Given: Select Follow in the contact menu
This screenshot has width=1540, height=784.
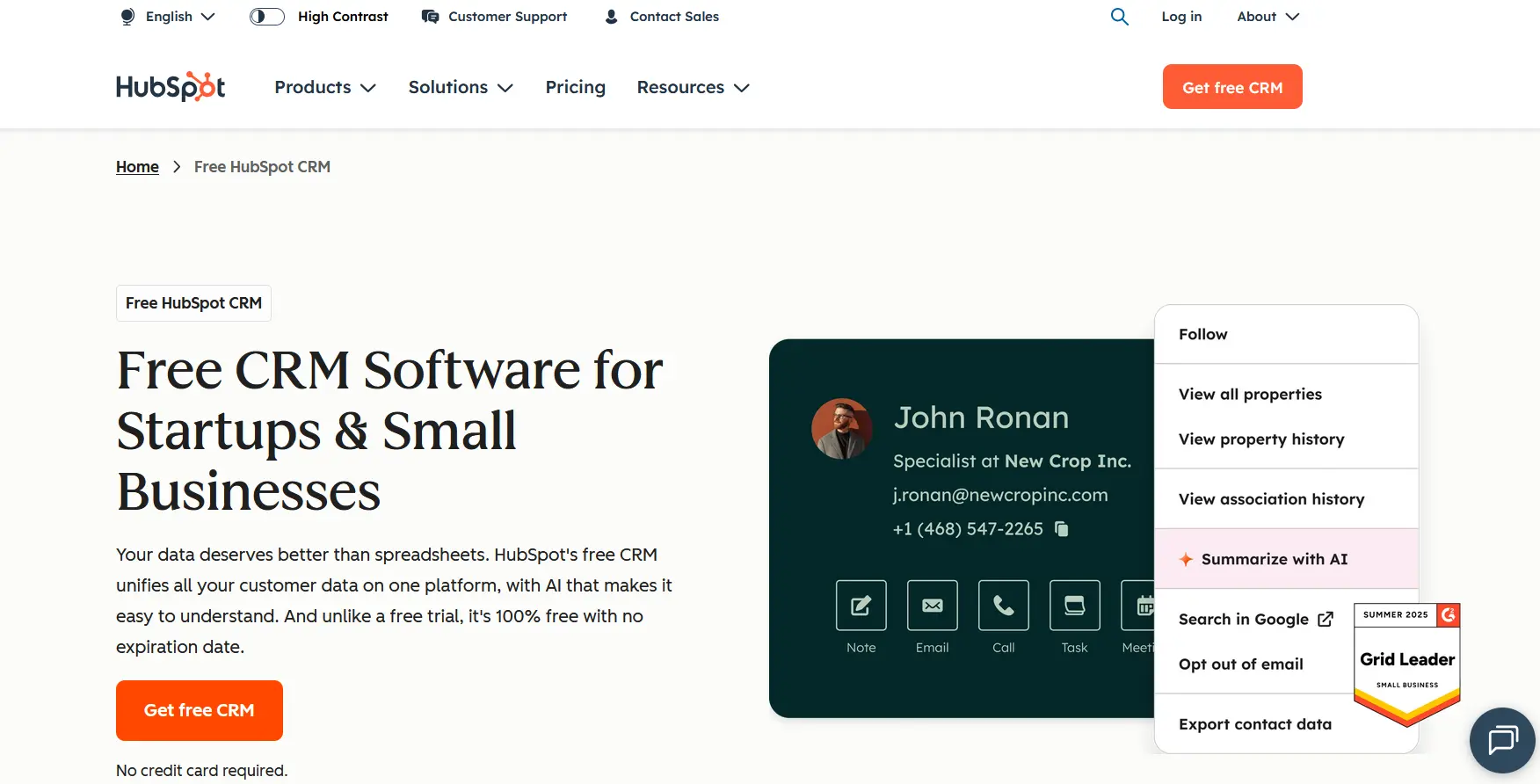Looking at the screenshot, I should [1287, 334].
